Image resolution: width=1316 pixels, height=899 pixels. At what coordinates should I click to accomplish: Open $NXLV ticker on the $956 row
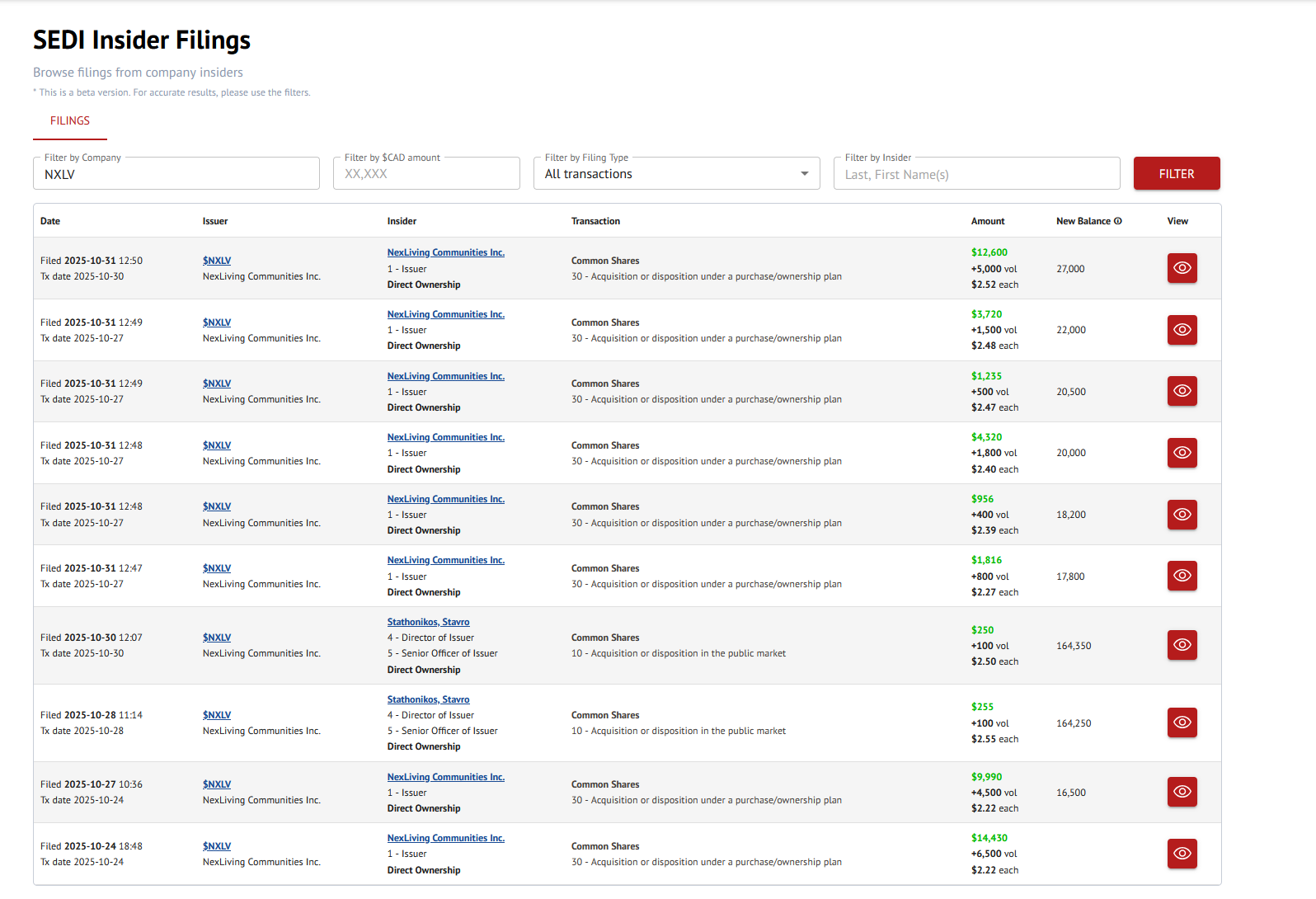point(217,506)
